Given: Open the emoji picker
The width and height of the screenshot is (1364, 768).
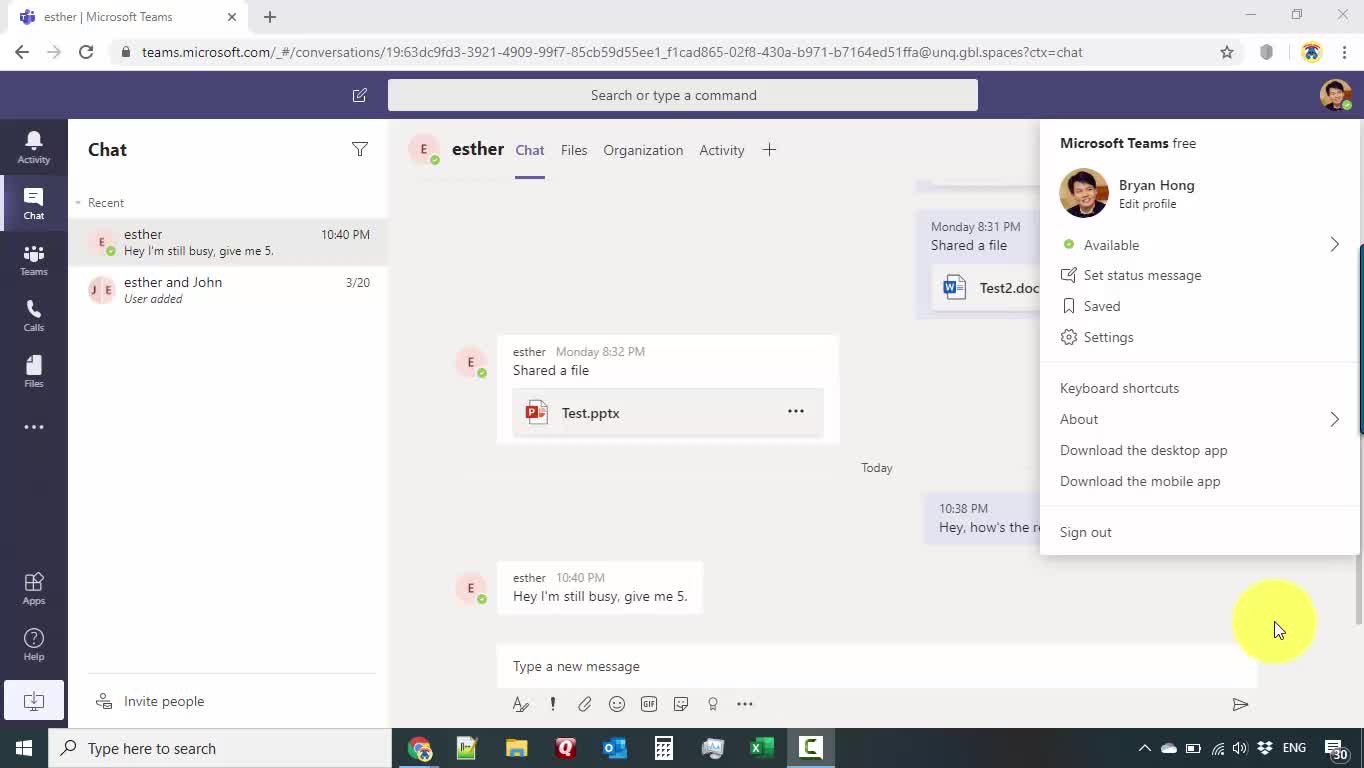Looking at the screenshot, I should coord(617,704).
